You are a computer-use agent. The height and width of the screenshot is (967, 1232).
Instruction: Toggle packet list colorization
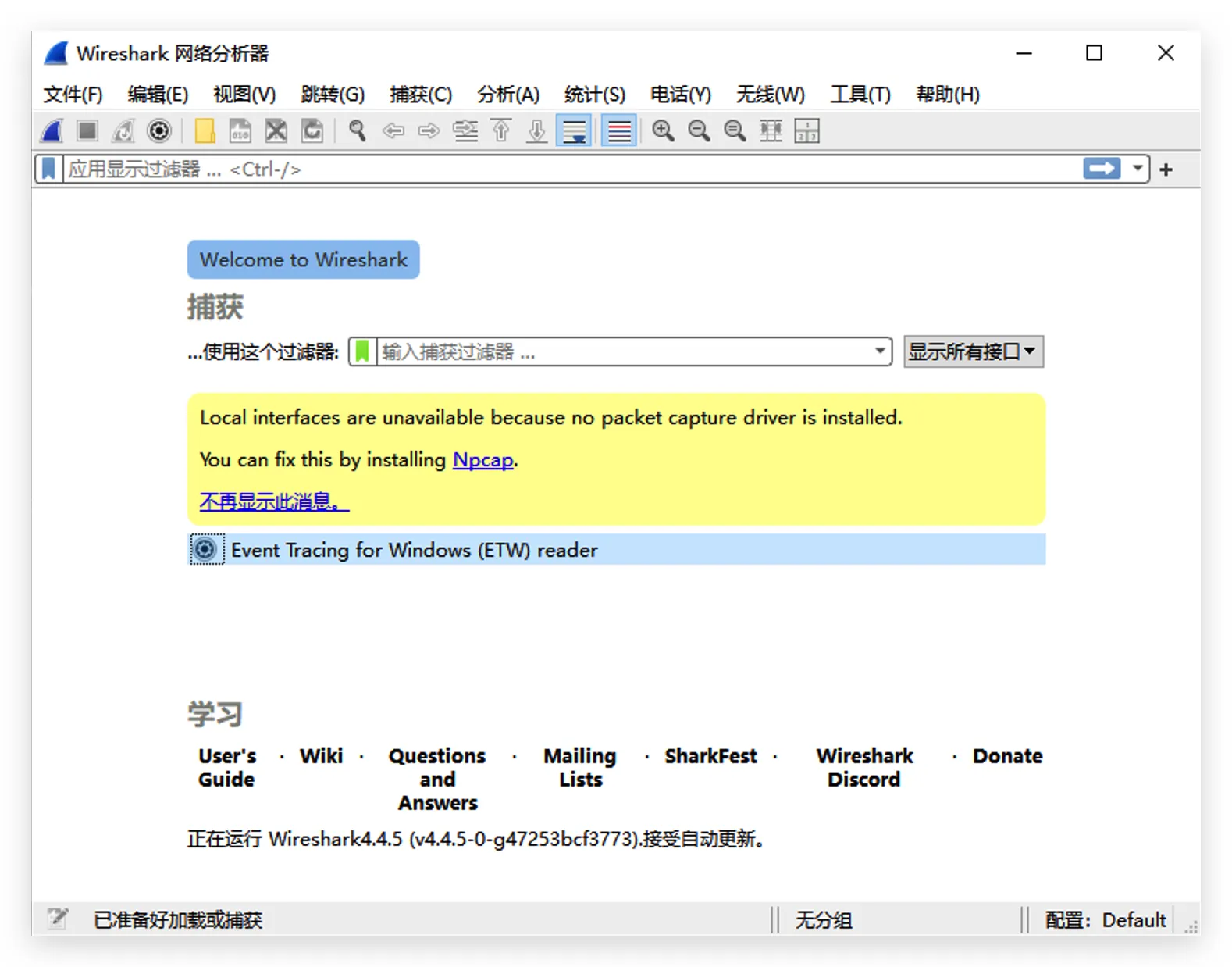coord(619,130)
